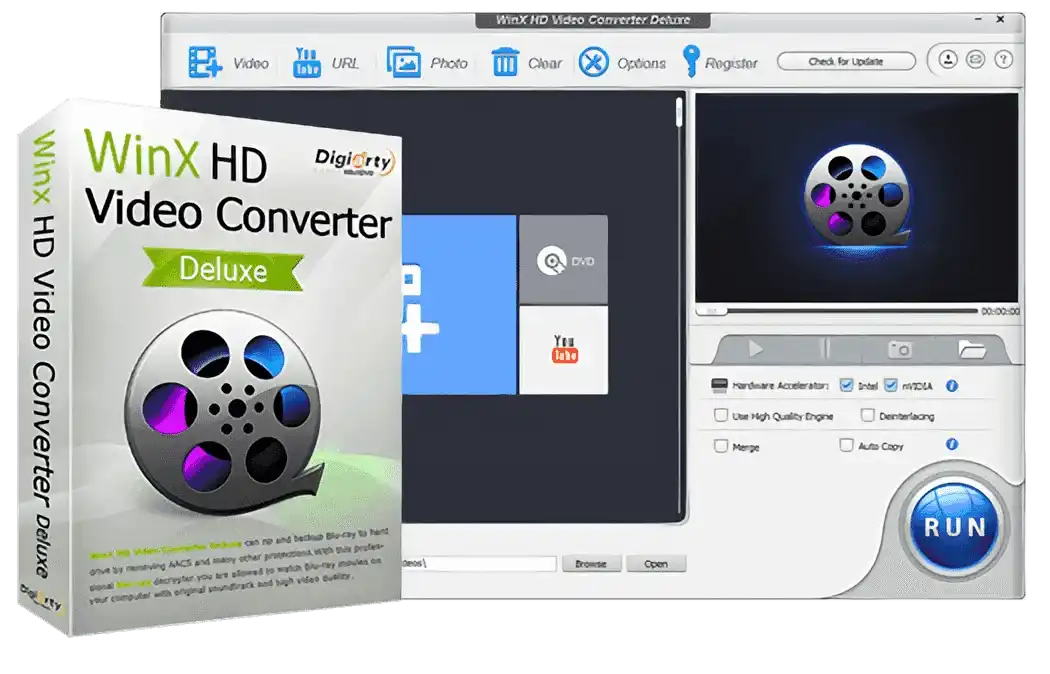Click the Clear toolbar label

point(544,63)
